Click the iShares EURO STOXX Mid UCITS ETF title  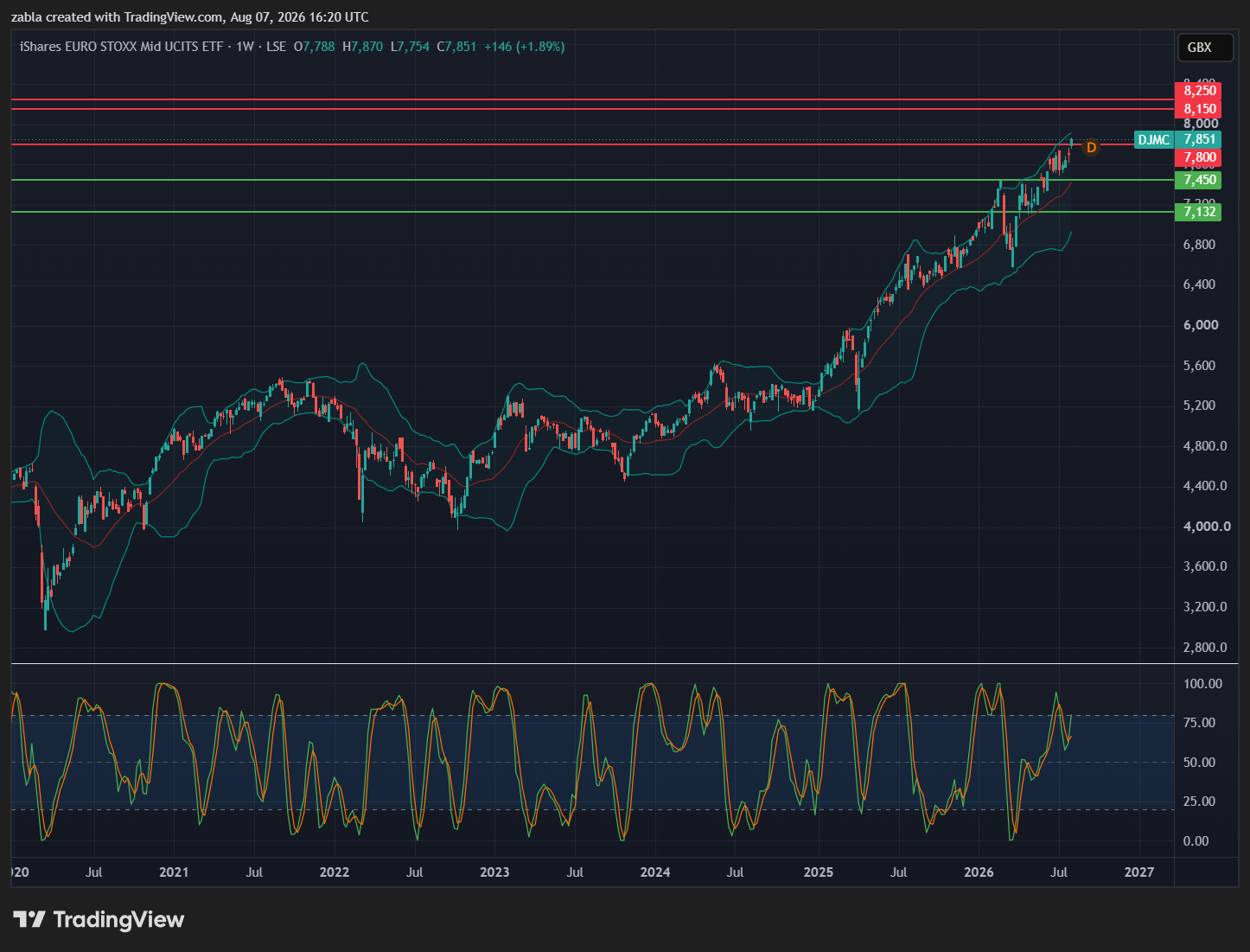click(121, 47)
